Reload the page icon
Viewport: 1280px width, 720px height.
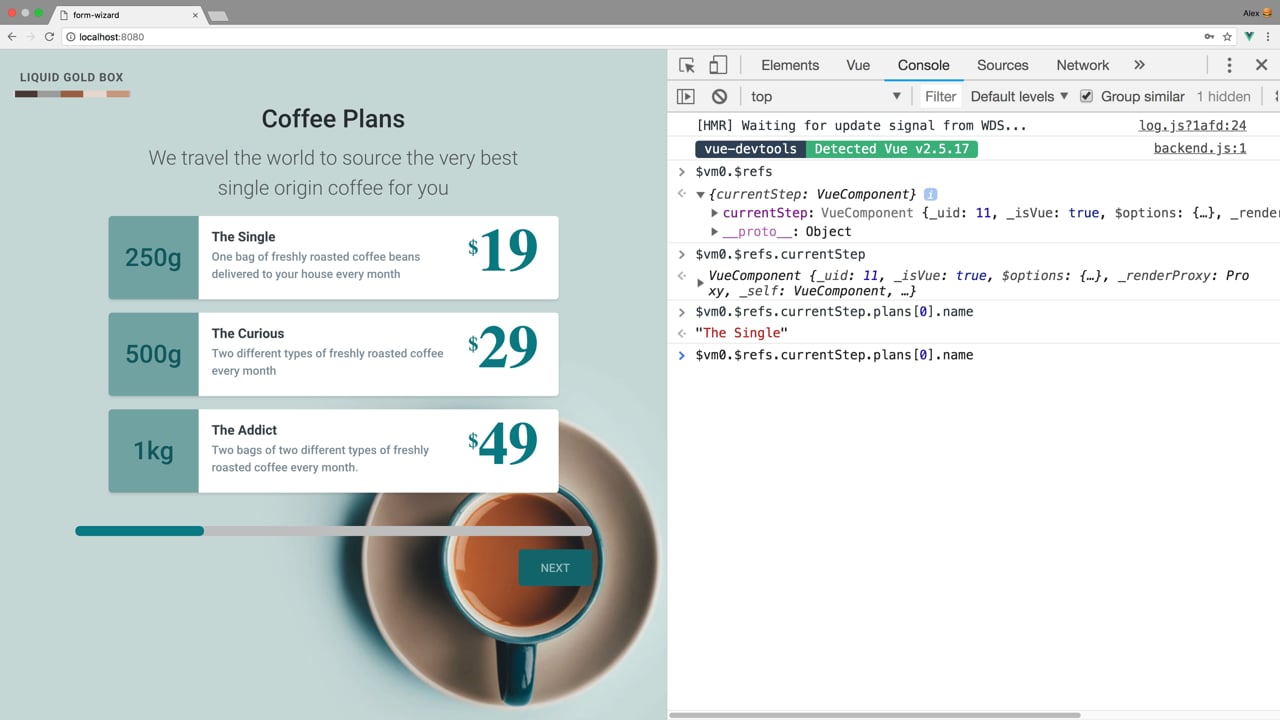click(49, 36)
